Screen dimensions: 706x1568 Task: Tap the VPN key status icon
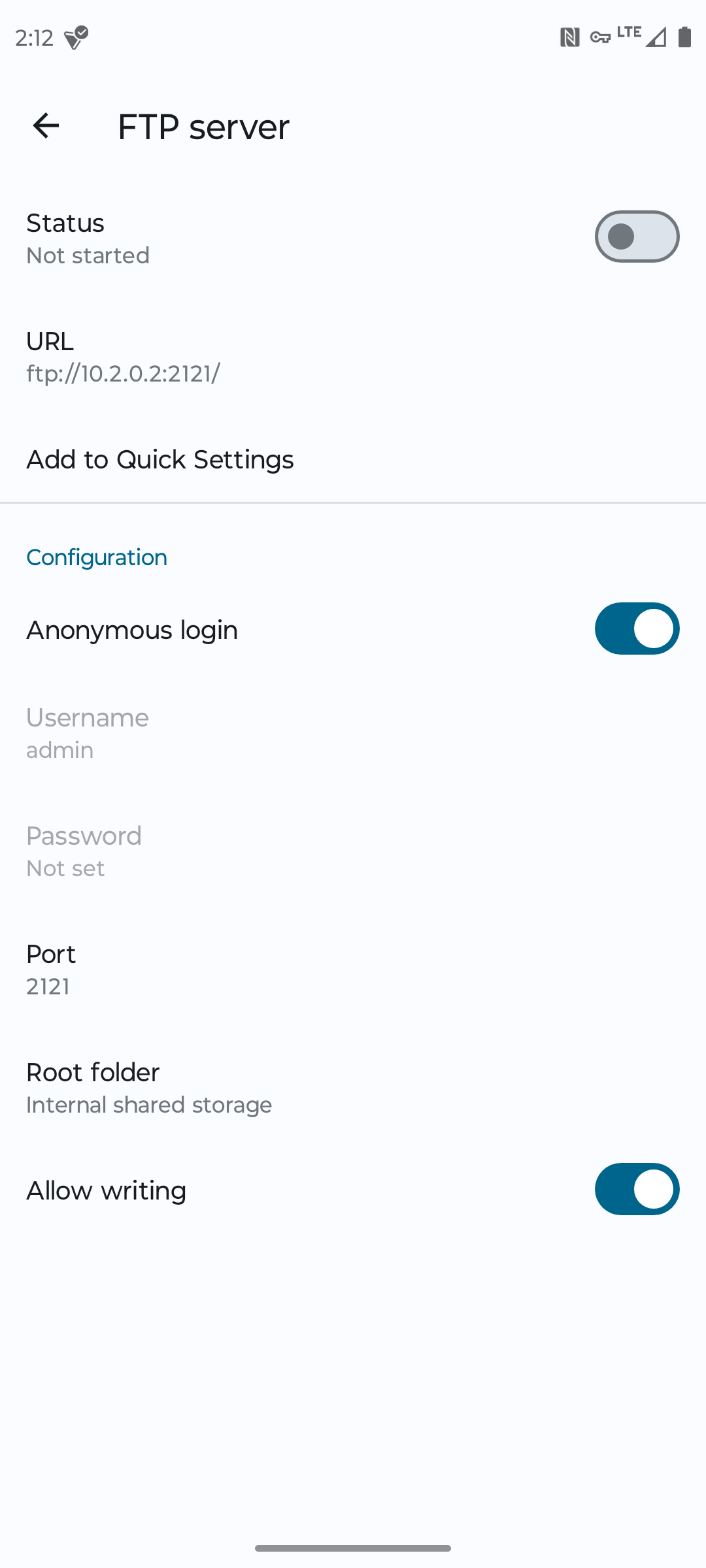pos(599,38)
